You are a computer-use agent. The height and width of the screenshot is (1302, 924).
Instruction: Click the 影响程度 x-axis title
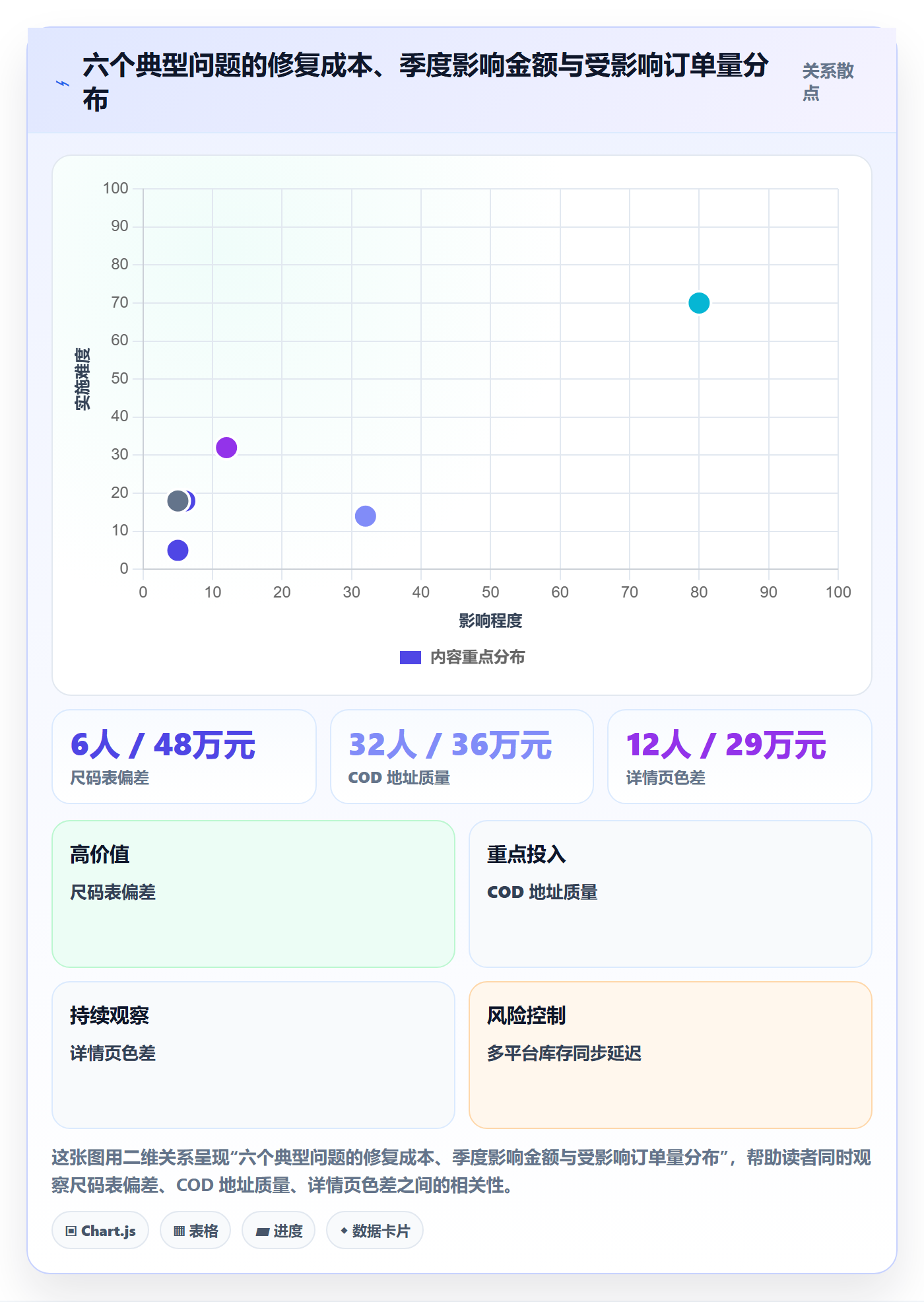coord(490,621)
